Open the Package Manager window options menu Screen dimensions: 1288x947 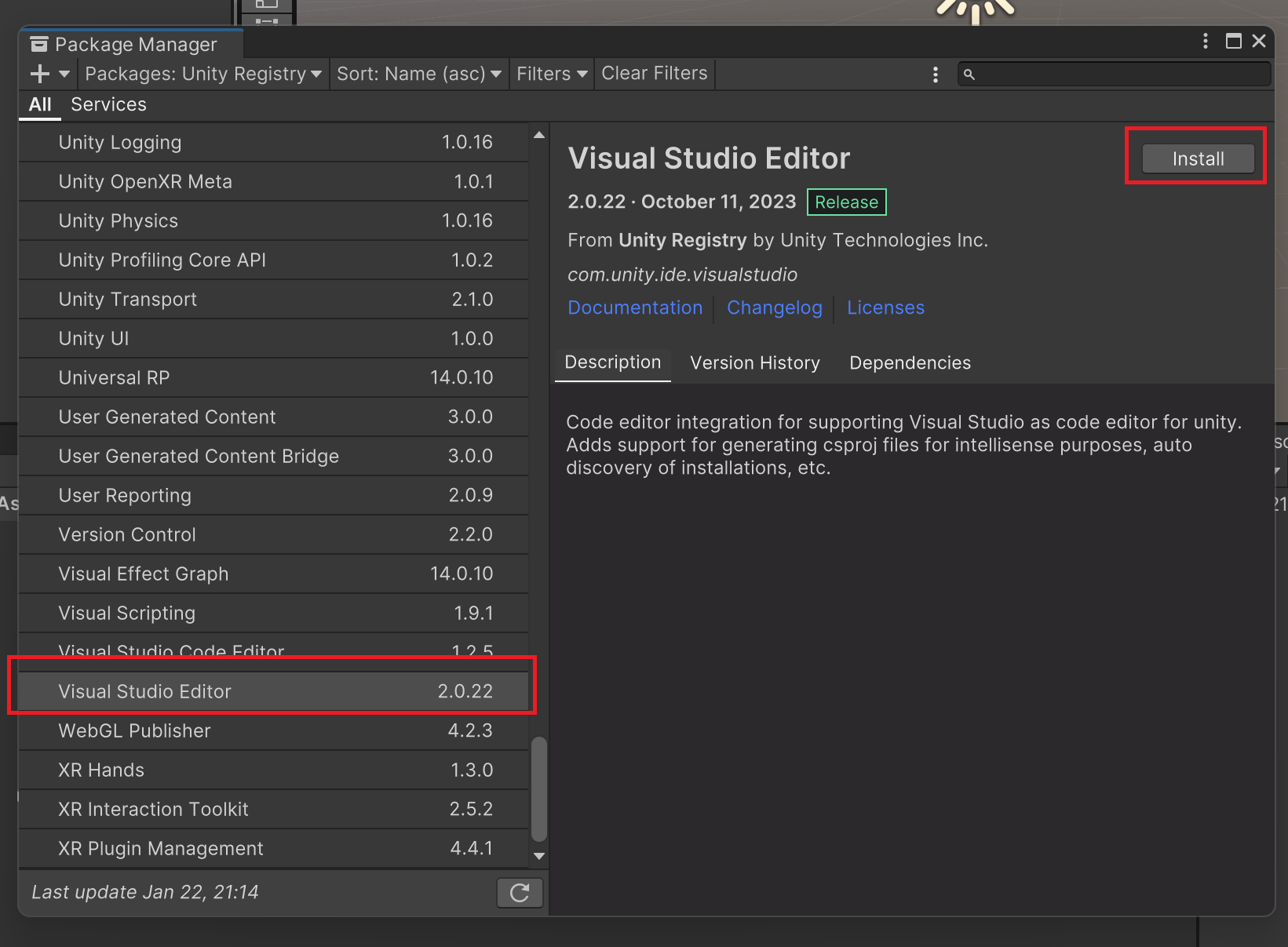pos(1206,41)
